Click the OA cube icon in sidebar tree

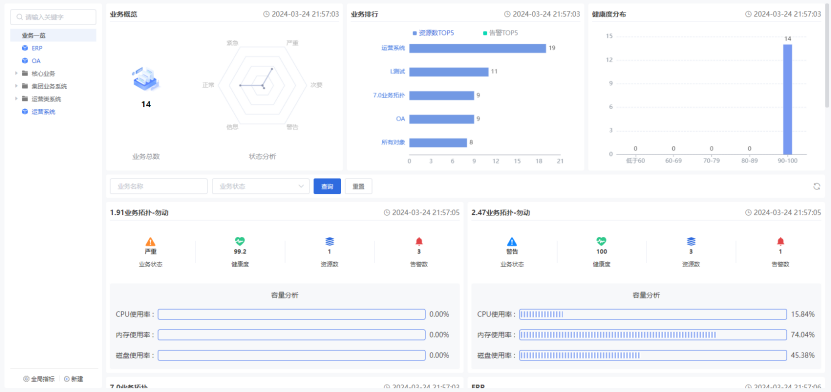pos(24,61)
